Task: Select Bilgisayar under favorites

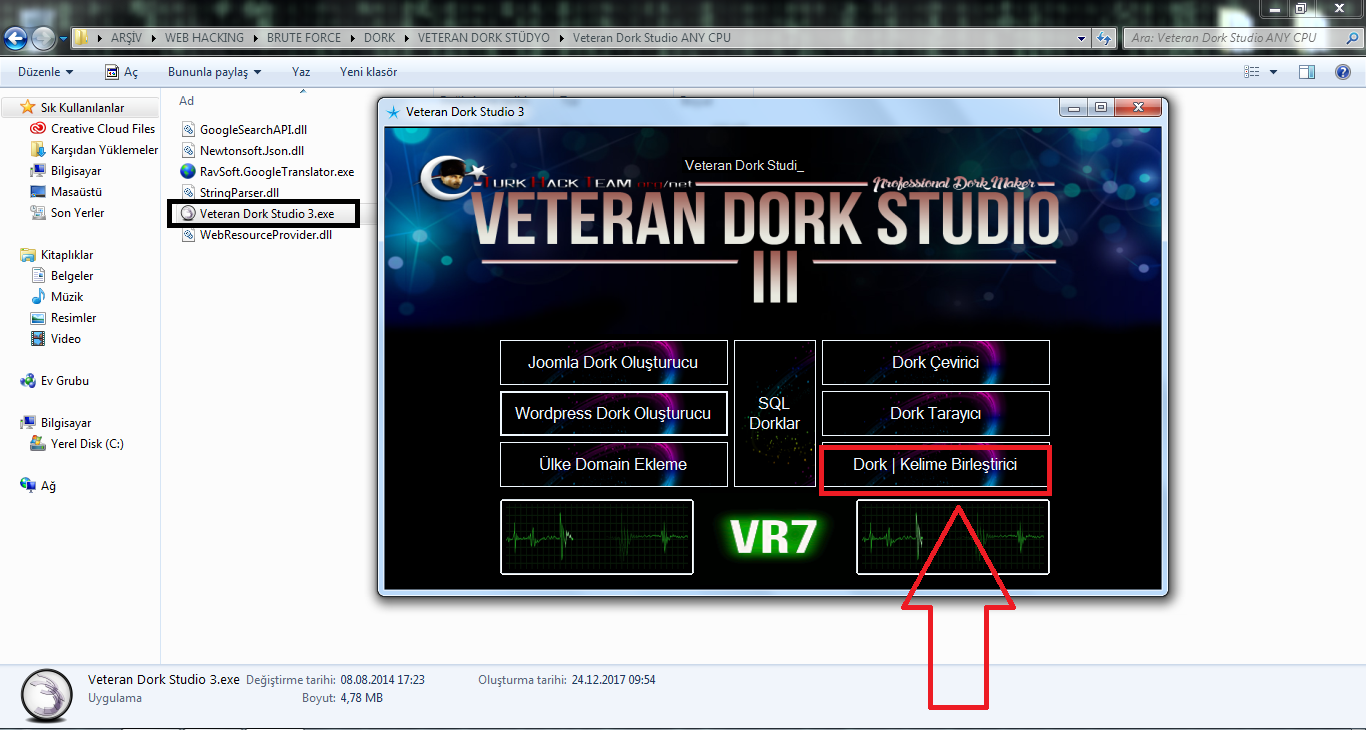Action: (x=76, y=170)
